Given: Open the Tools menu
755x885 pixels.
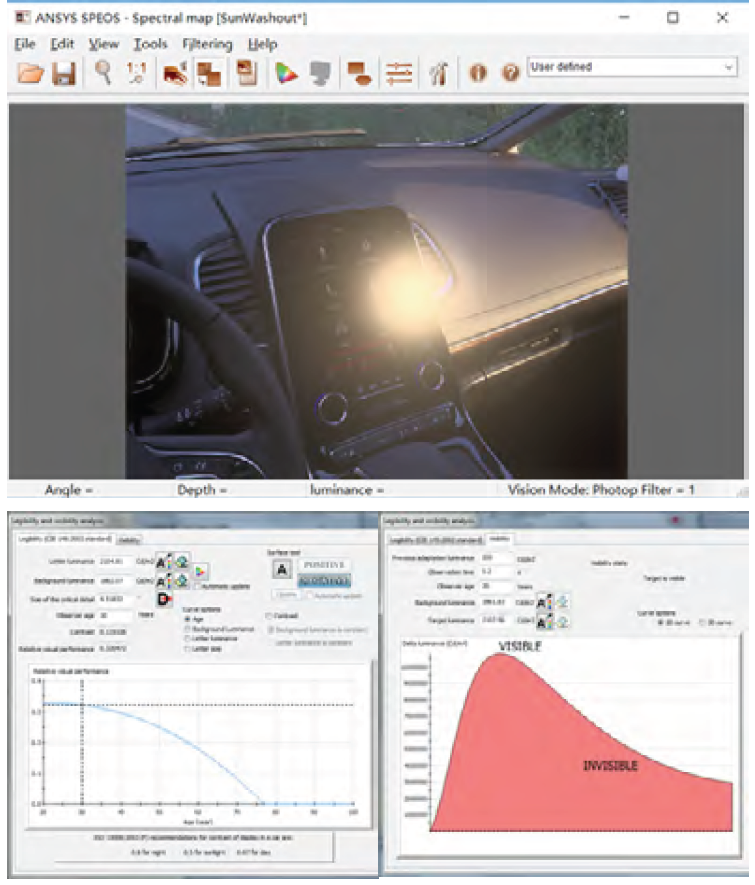Looking at the screenshot, I should (x=150, y=44).
